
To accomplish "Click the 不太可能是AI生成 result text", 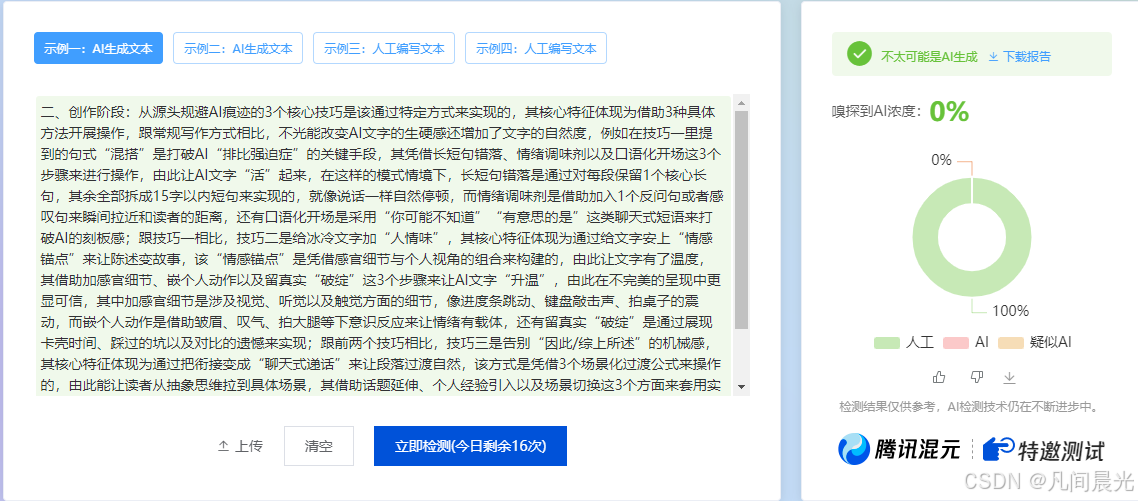I will click(x=929, y=56).
